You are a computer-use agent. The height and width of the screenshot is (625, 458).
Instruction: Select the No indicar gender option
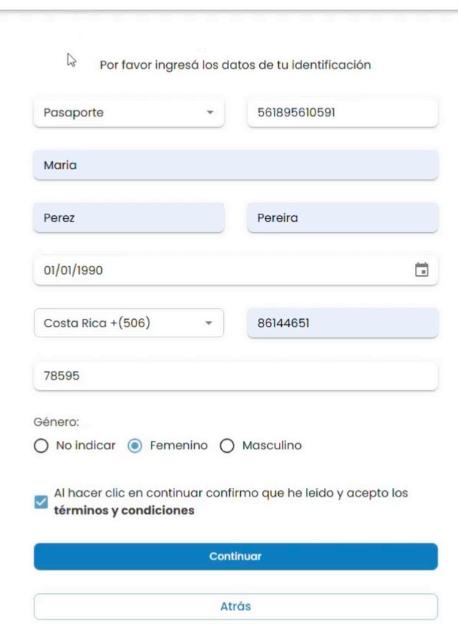41,446
